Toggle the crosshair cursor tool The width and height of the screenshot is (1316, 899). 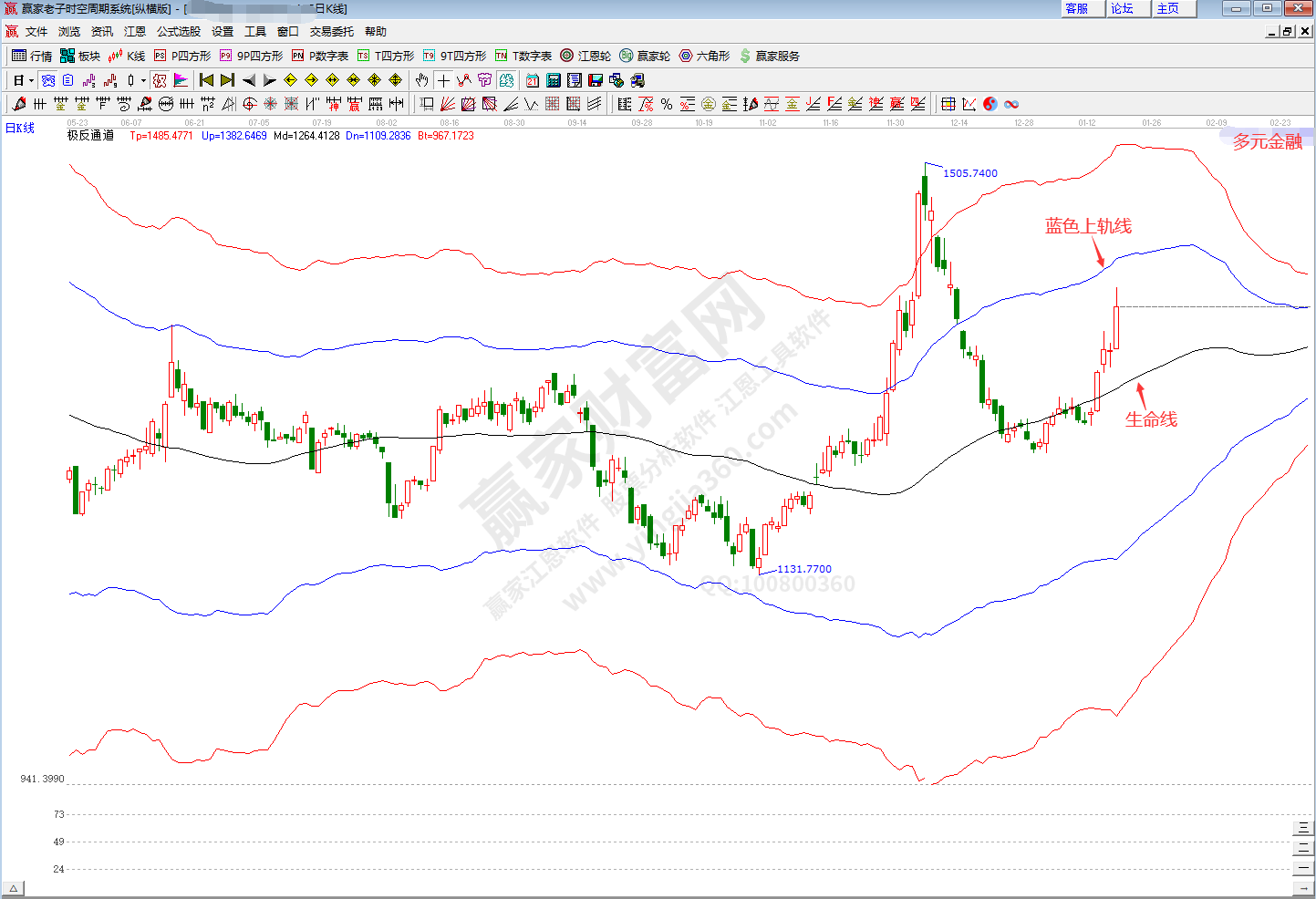[x=443, y=80]
